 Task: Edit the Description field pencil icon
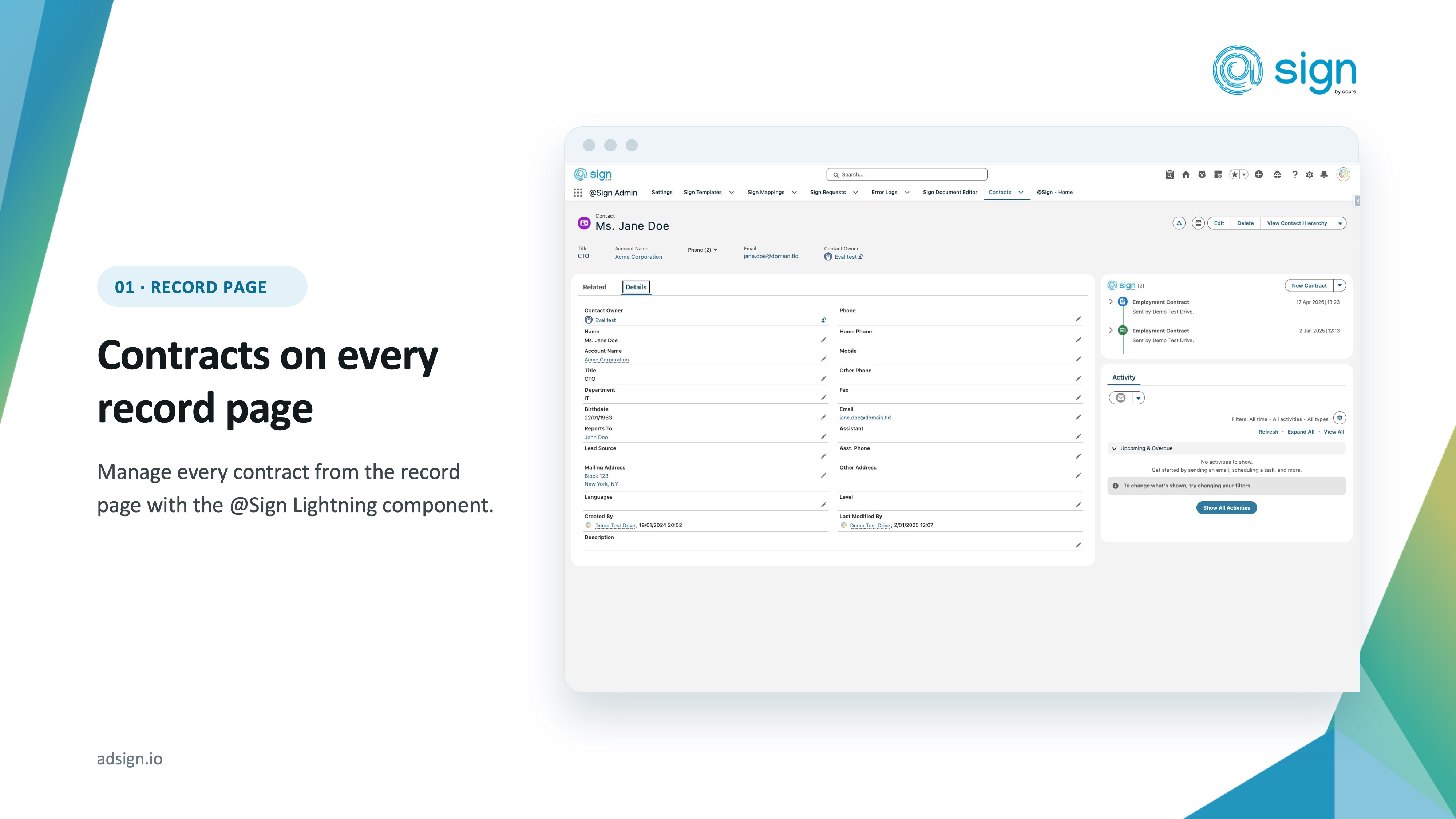1079,545
